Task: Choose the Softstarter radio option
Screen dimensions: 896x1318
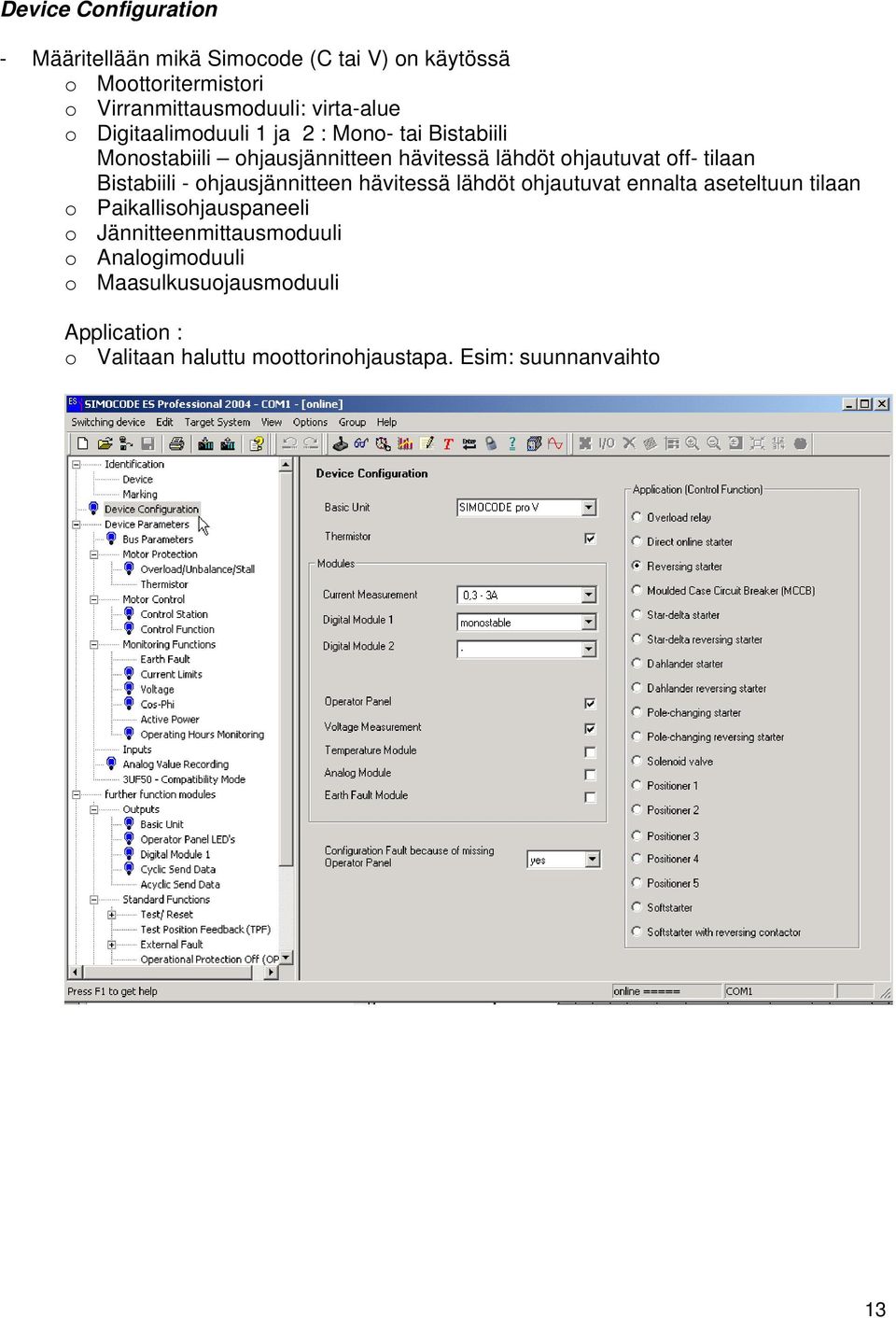Action: 637,906
